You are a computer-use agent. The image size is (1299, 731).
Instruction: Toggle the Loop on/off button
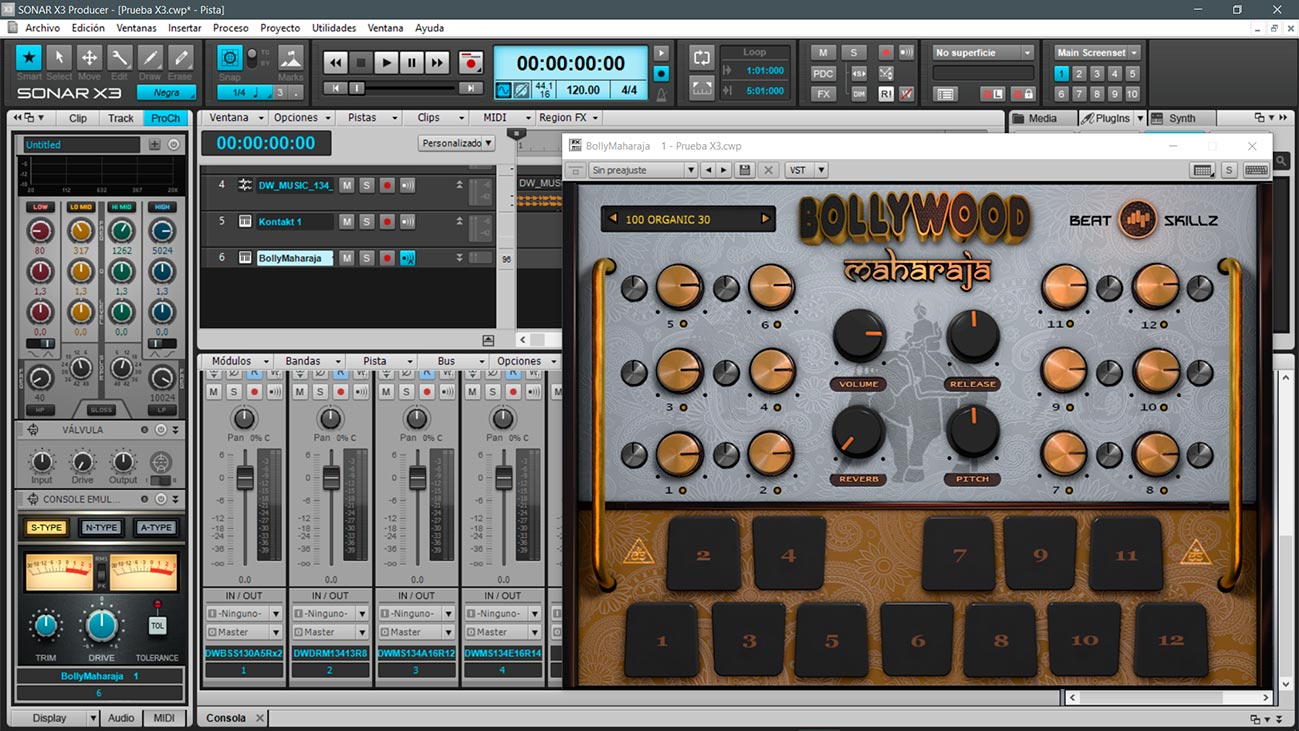point(702,58)
